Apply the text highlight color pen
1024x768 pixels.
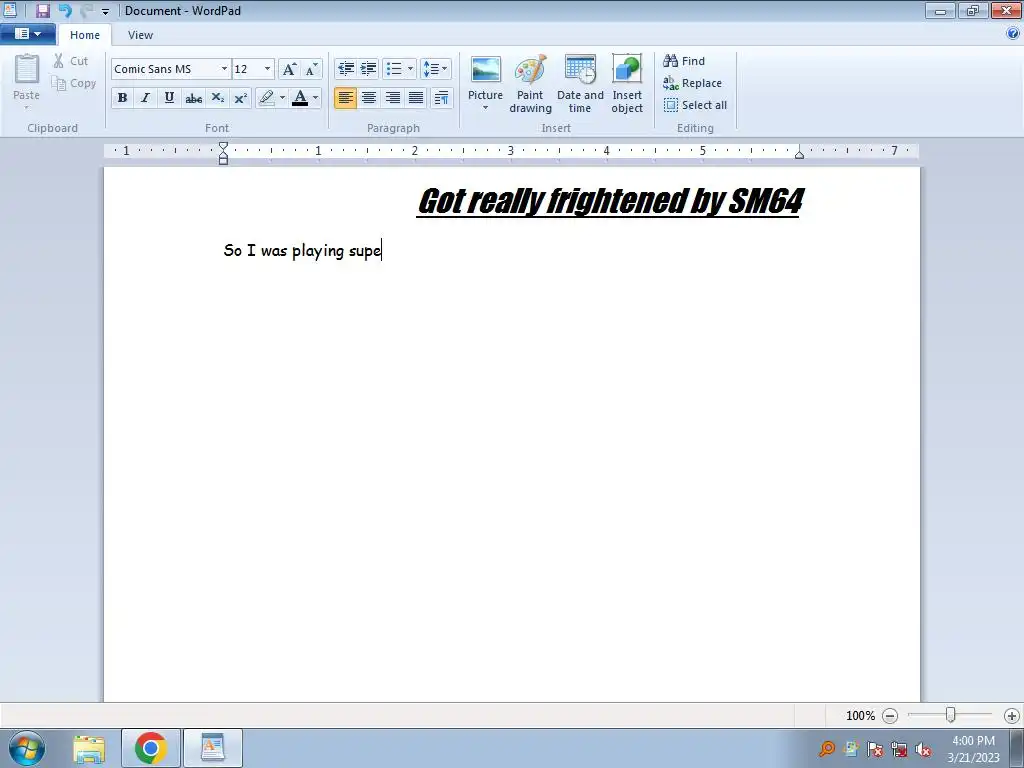[266, 98]
